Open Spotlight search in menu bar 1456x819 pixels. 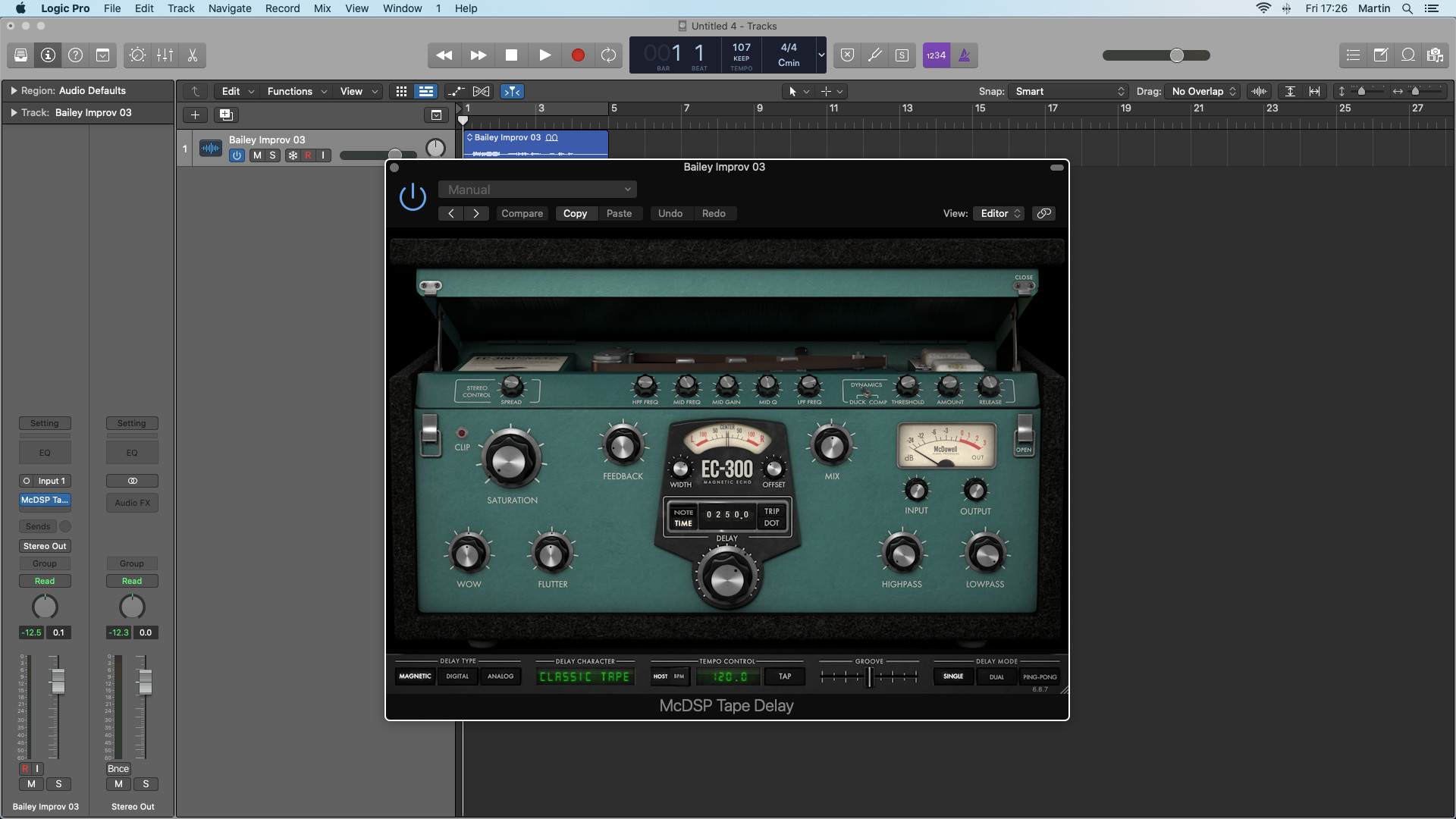(x=1407, y=8)
